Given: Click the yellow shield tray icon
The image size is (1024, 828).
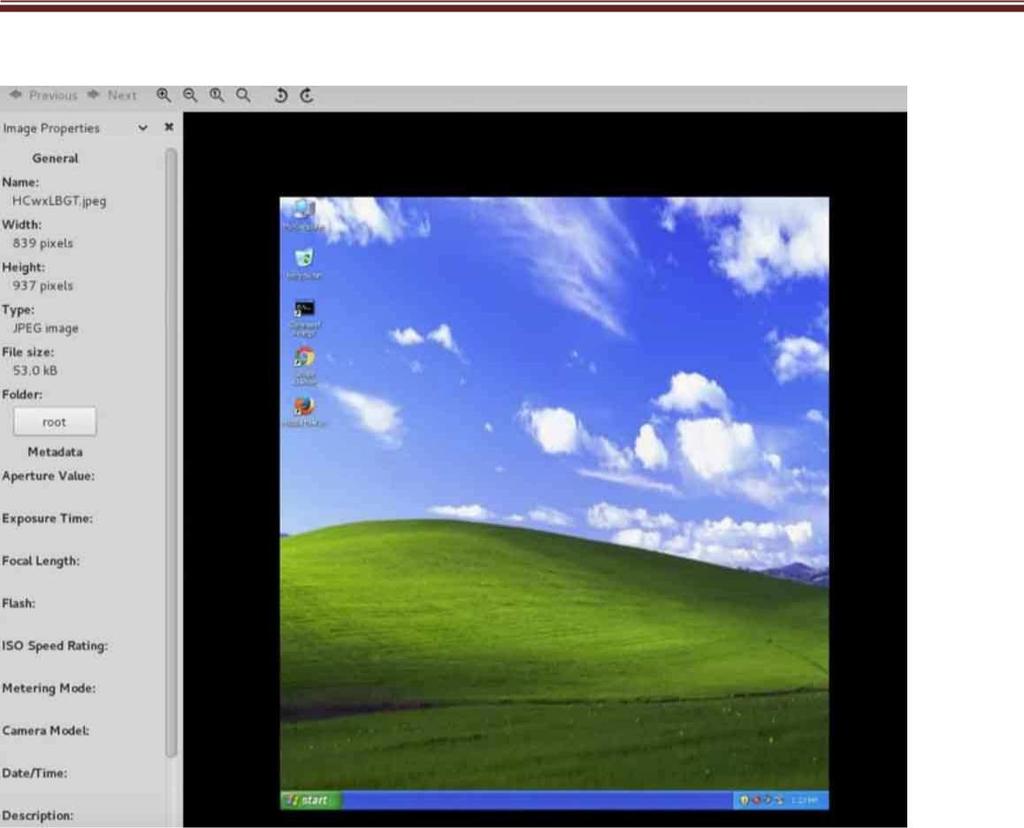Looking at the screenshot, I should point(744,800).
